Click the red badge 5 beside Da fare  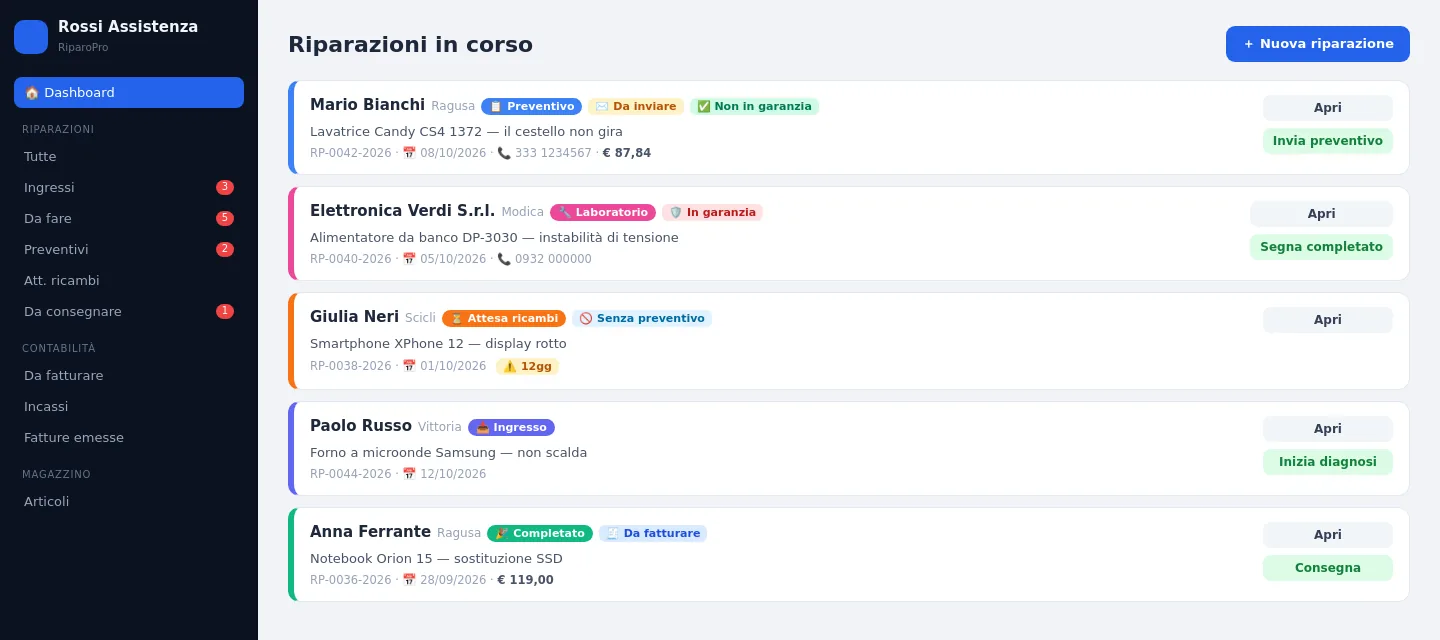225,218
